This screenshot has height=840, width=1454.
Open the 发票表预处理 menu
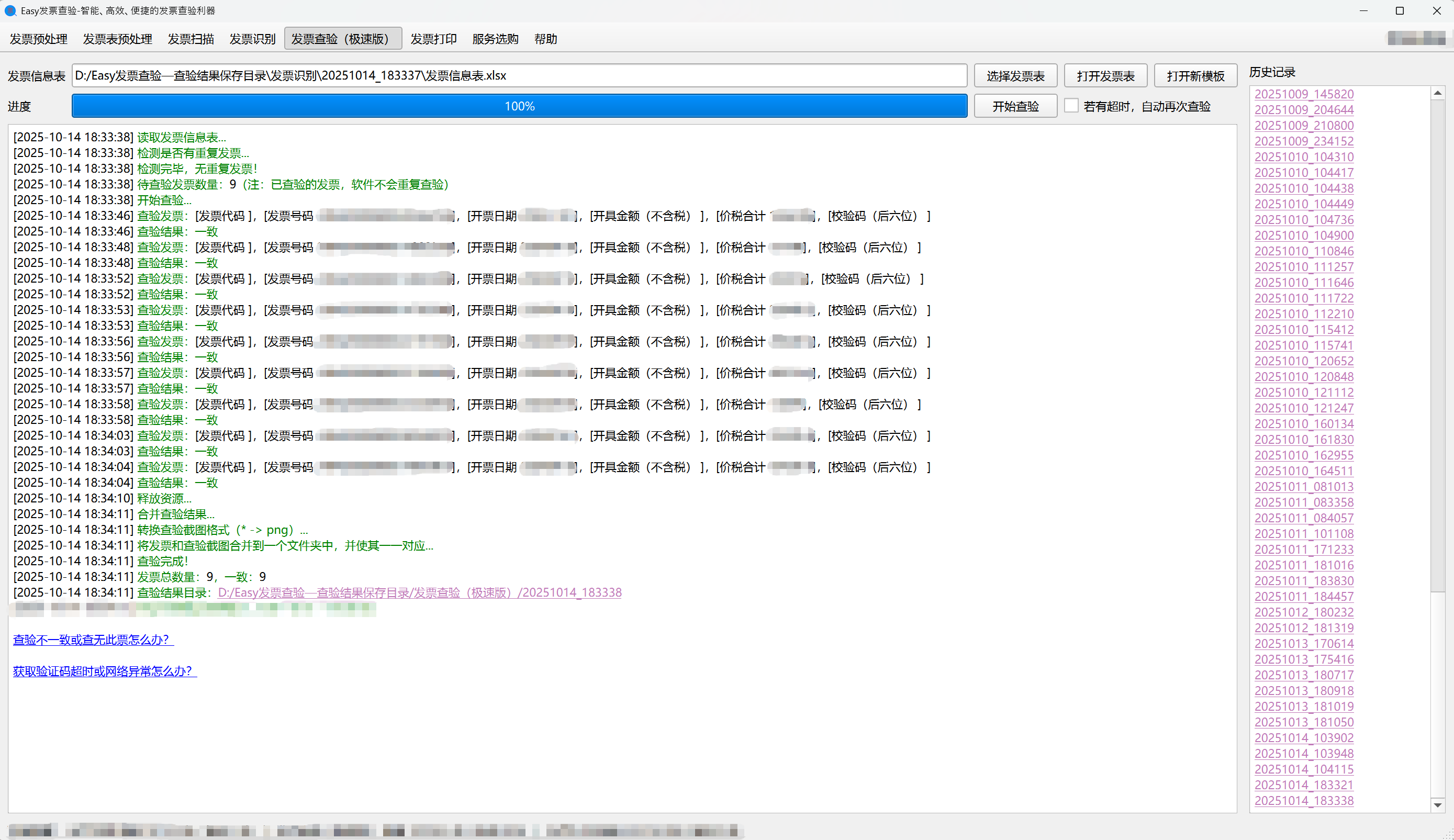click(x=117, y=39)
